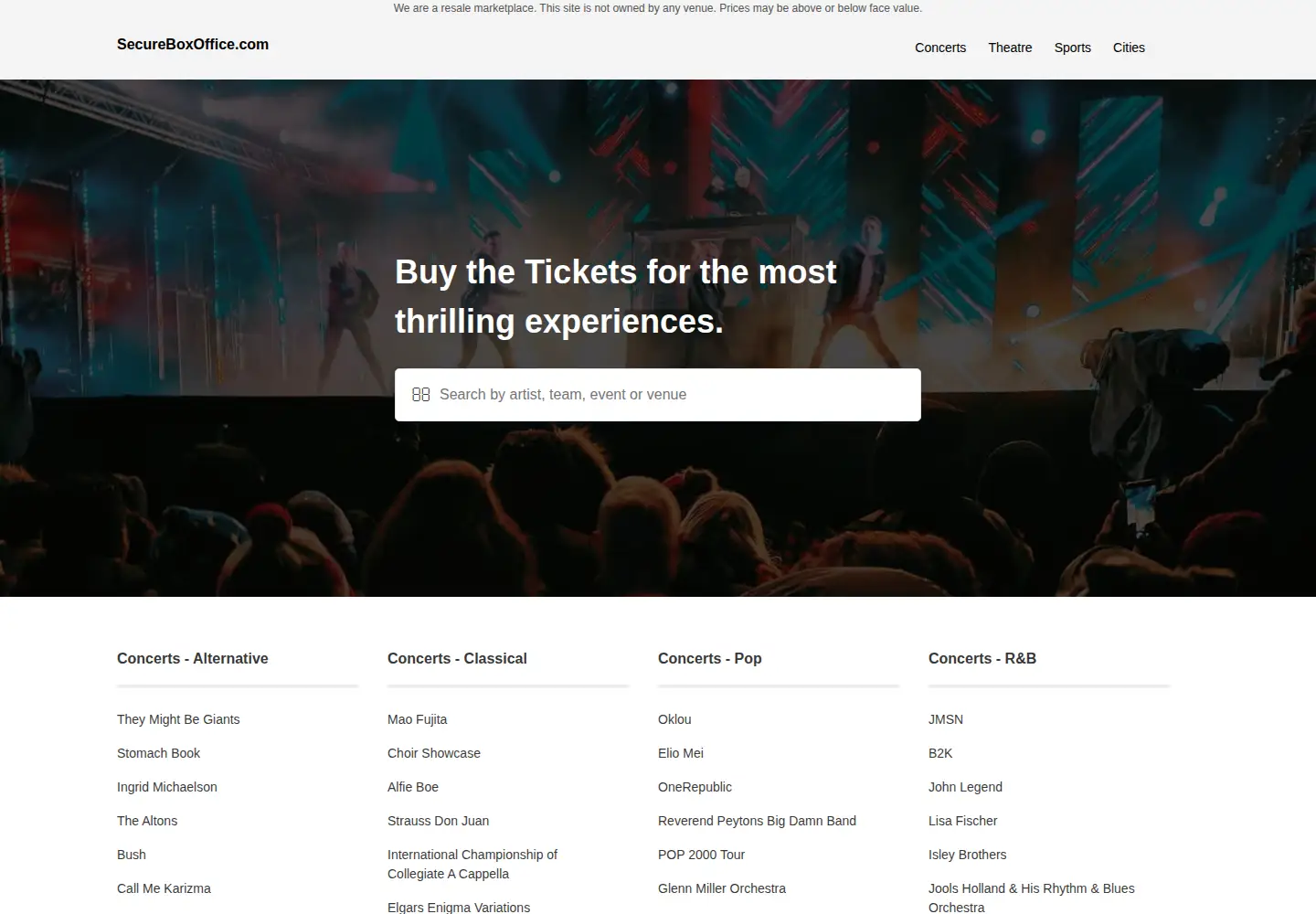1316x914 pixels.
Task: Select B2K link
Action: (940, 753)
